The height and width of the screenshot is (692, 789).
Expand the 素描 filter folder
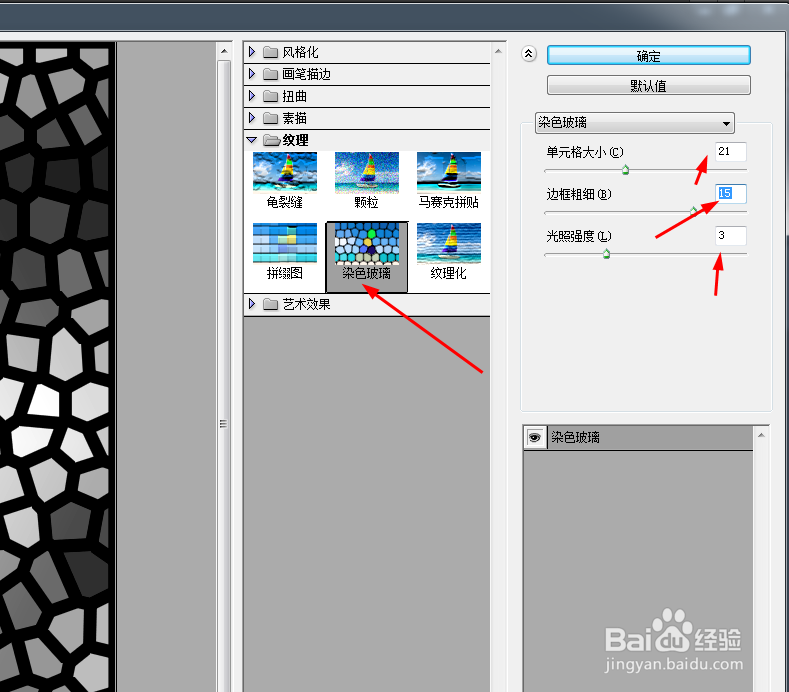point(252,118)
